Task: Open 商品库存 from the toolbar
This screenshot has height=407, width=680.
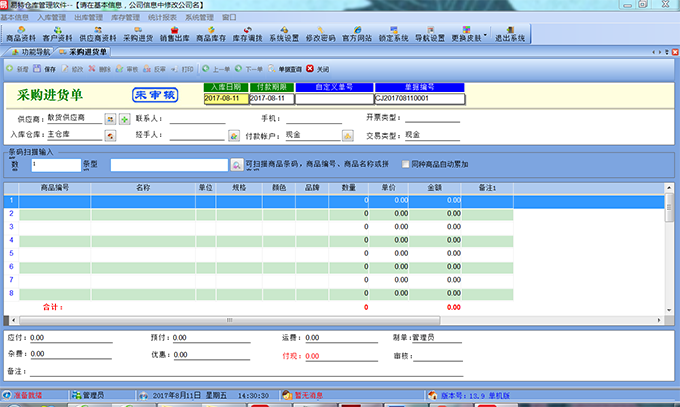Action: click(211, 34)
